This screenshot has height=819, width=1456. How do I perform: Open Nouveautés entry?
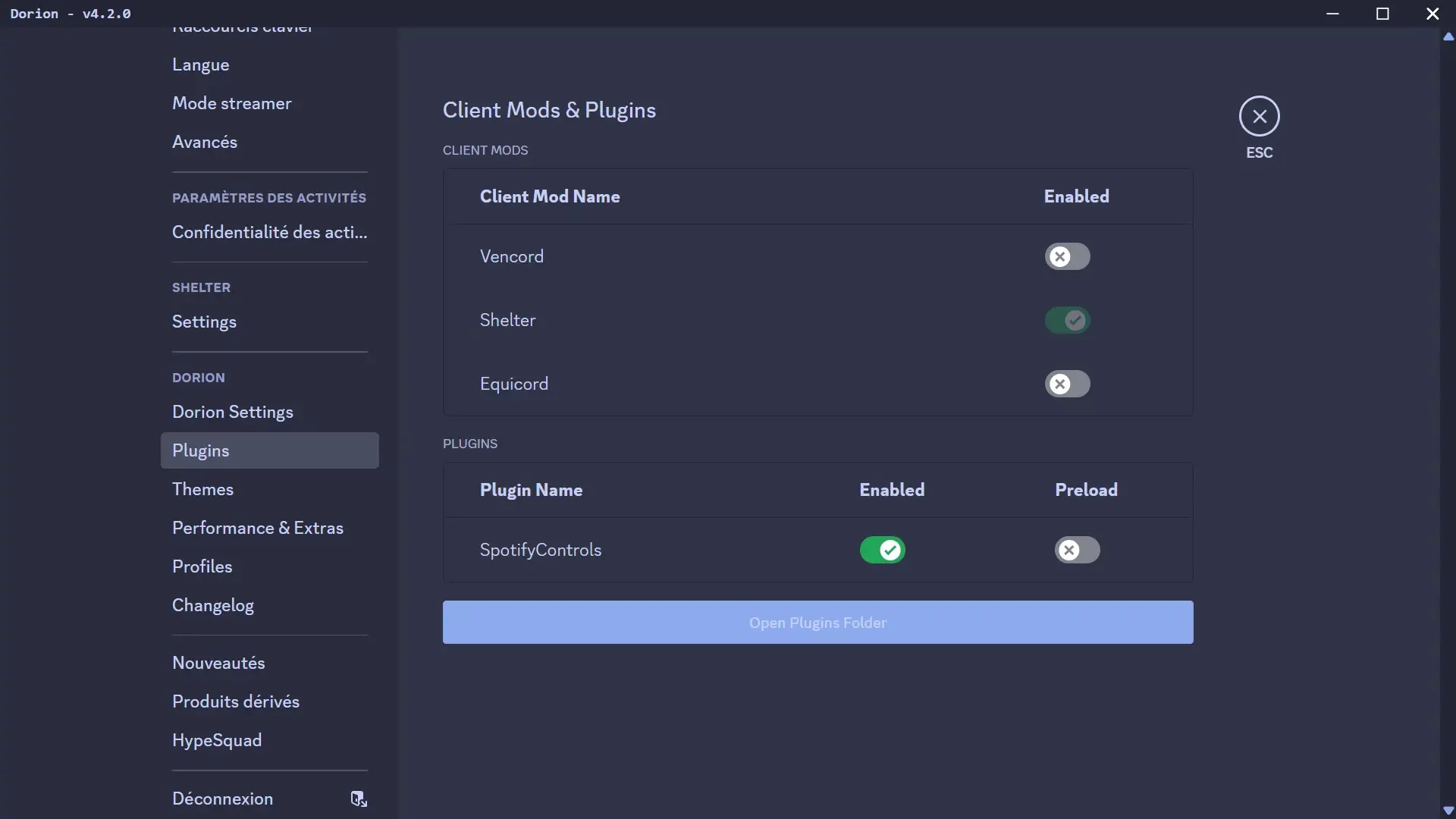tap(269, 663)
